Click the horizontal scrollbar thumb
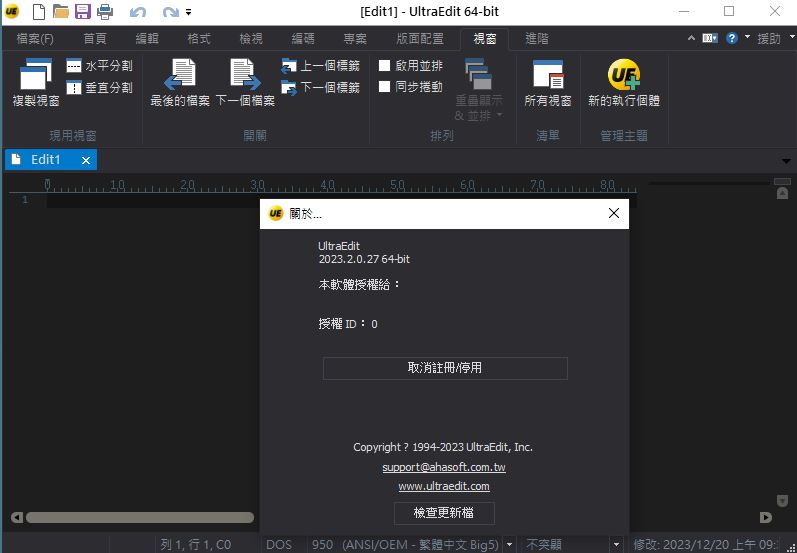Viewport: 797px width, 553px height. tap(140, 517)
